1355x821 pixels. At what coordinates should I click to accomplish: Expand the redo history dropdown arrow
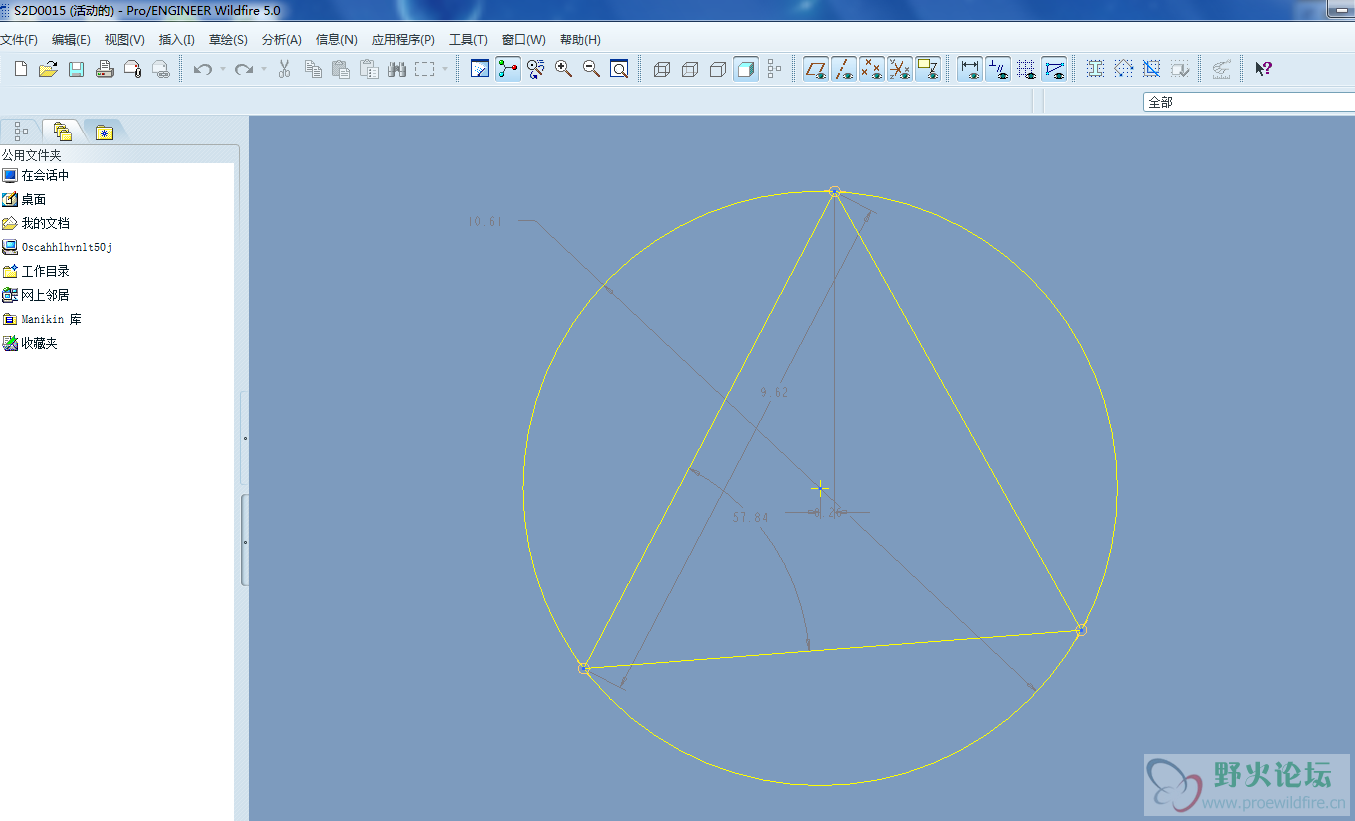264,69
